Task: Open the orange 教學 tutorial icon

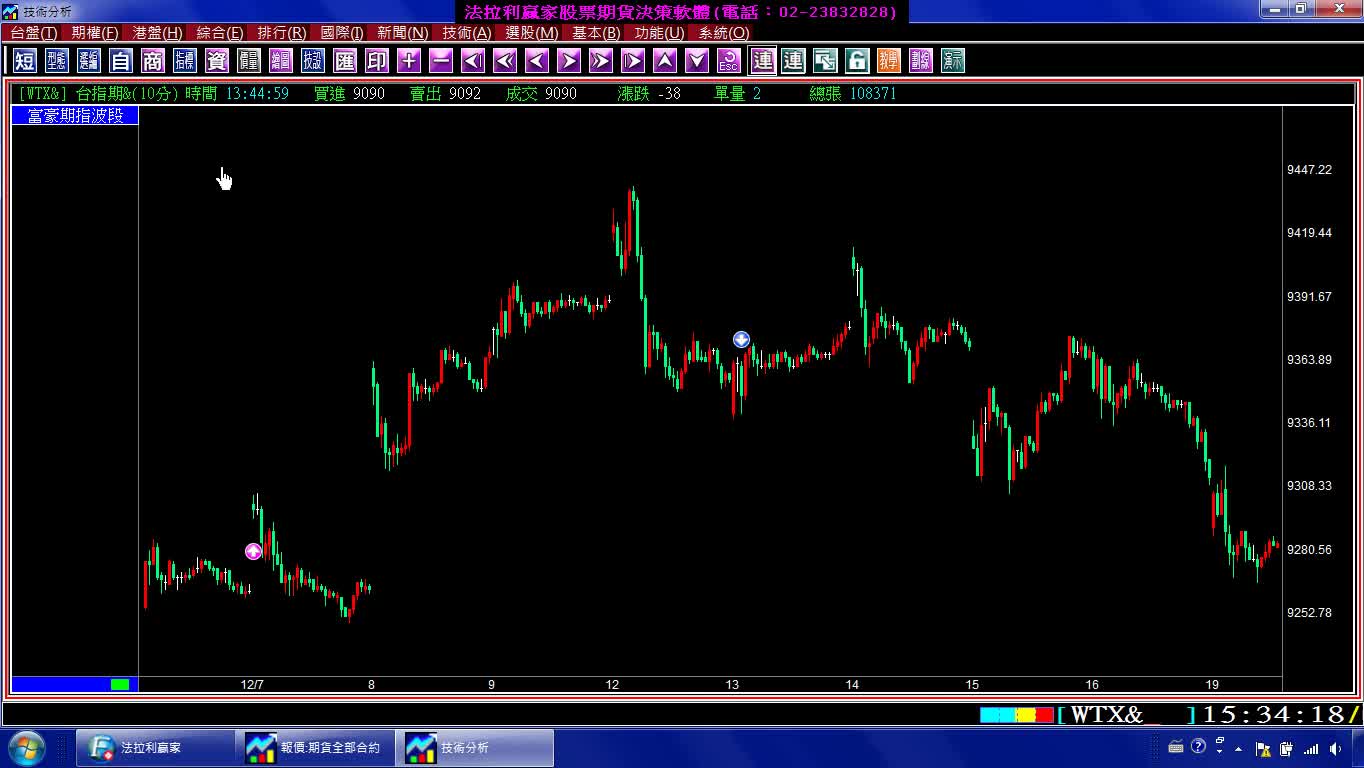Action: 889,61
